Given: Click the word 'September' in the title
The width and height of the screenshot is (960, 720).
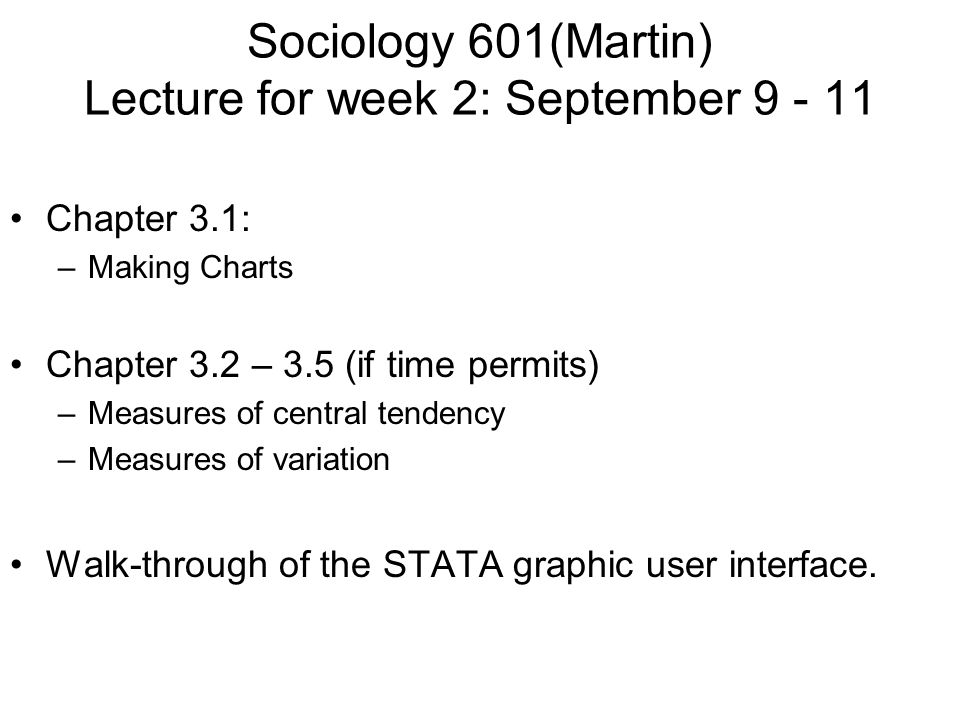Looking at the screenshot, I should click(622, 100).
